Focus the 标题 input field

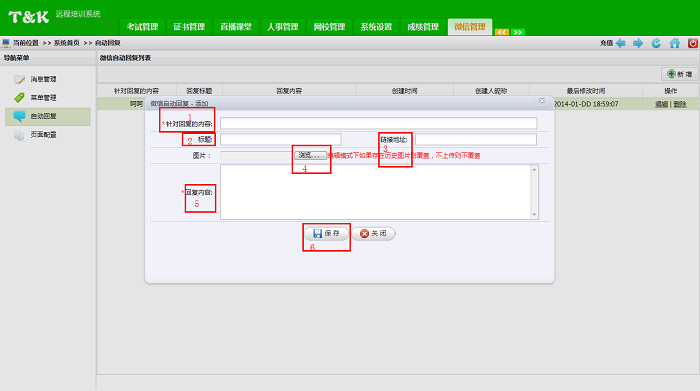280,139
